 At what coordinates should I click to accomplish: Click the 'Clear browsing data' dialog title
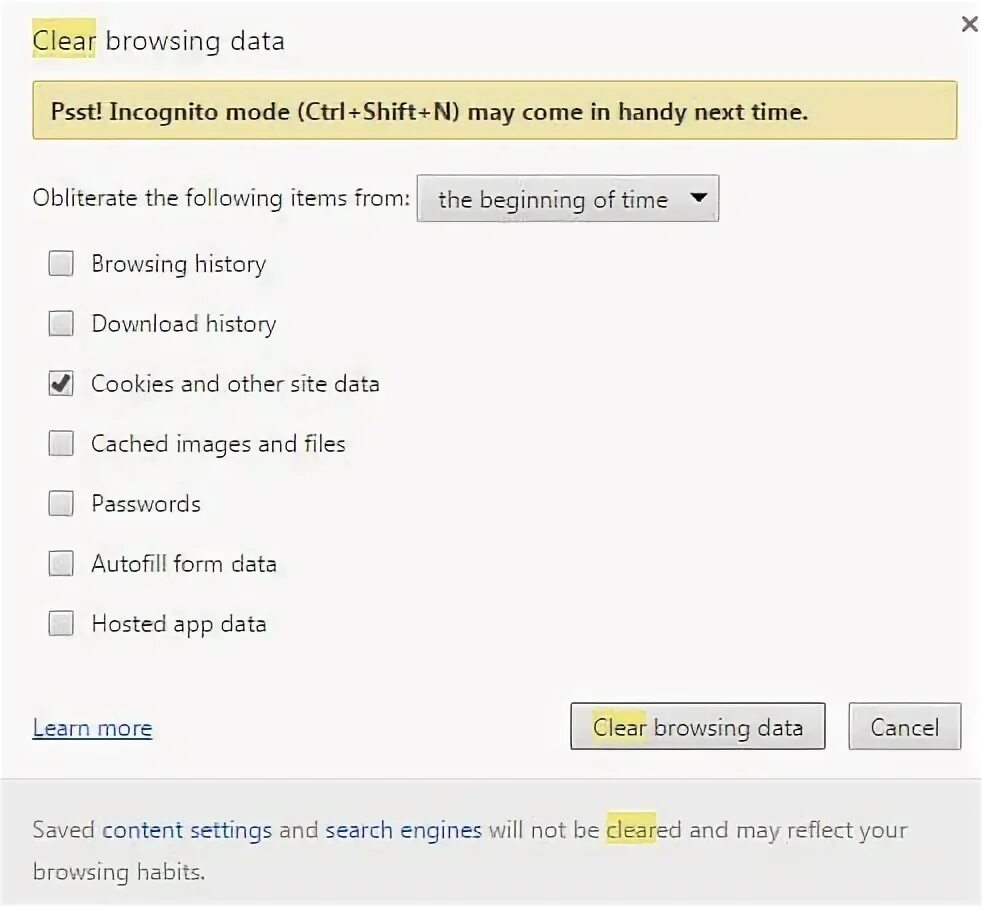[159, 41]
